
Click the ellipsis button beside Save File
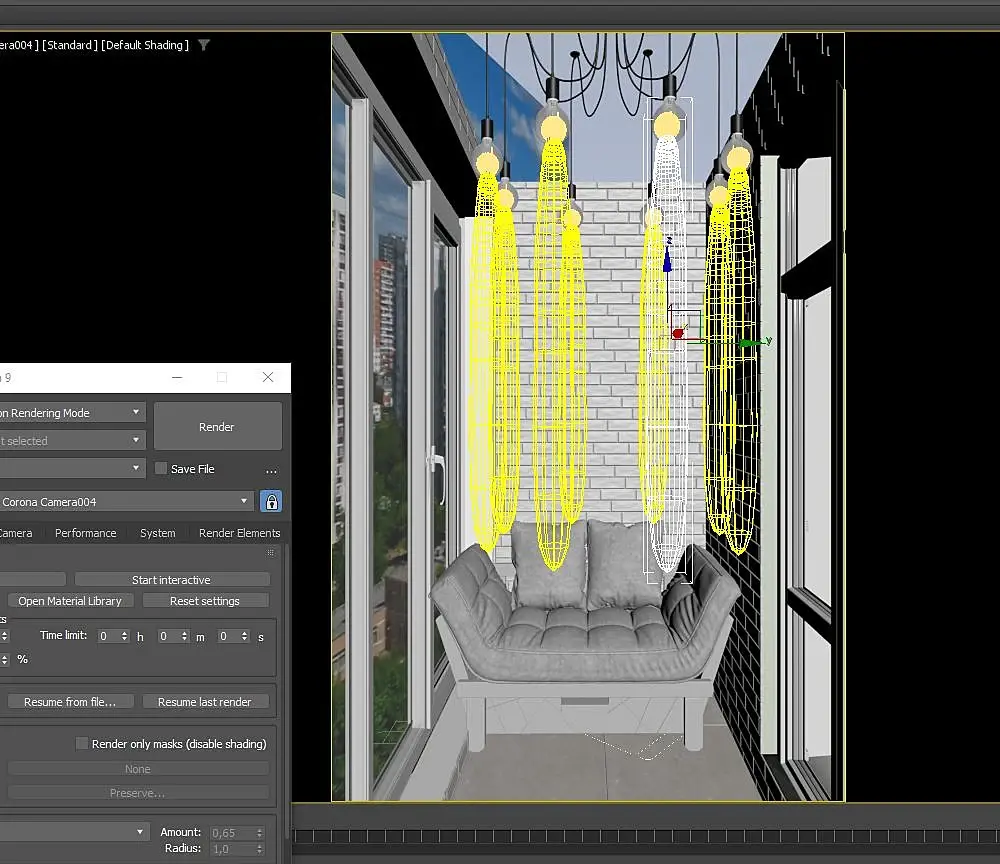271,470
